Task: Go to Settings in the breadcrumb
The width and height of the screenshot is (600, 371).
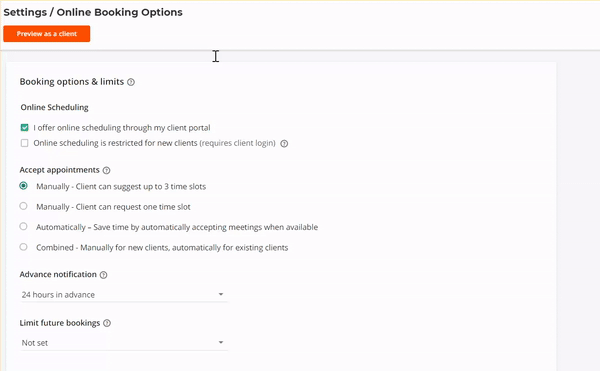Action: tap(25, 12)
